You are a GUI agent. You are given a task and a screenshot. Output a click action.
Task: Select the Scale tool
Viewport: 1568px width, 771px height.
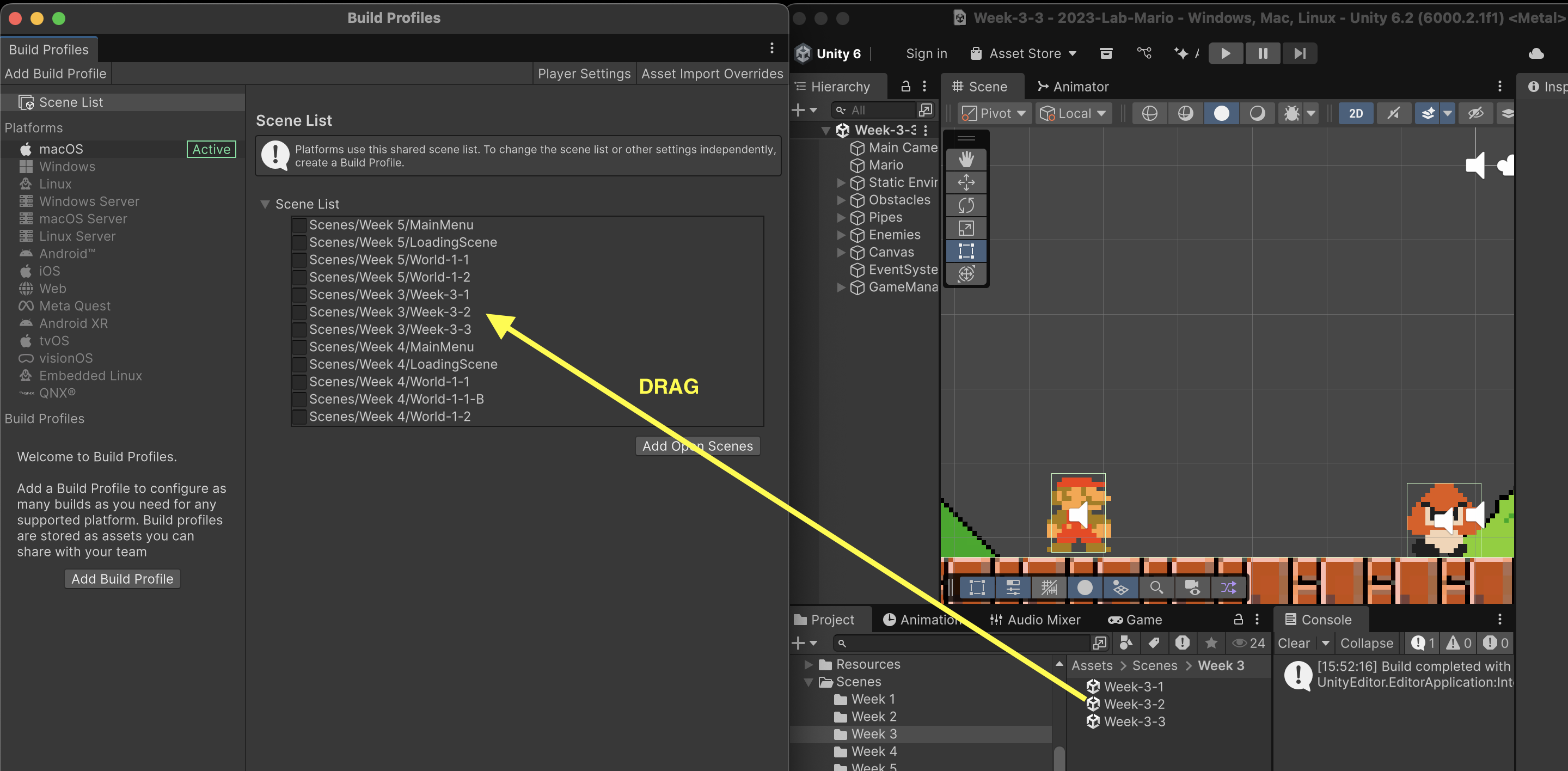pos(966,228)
